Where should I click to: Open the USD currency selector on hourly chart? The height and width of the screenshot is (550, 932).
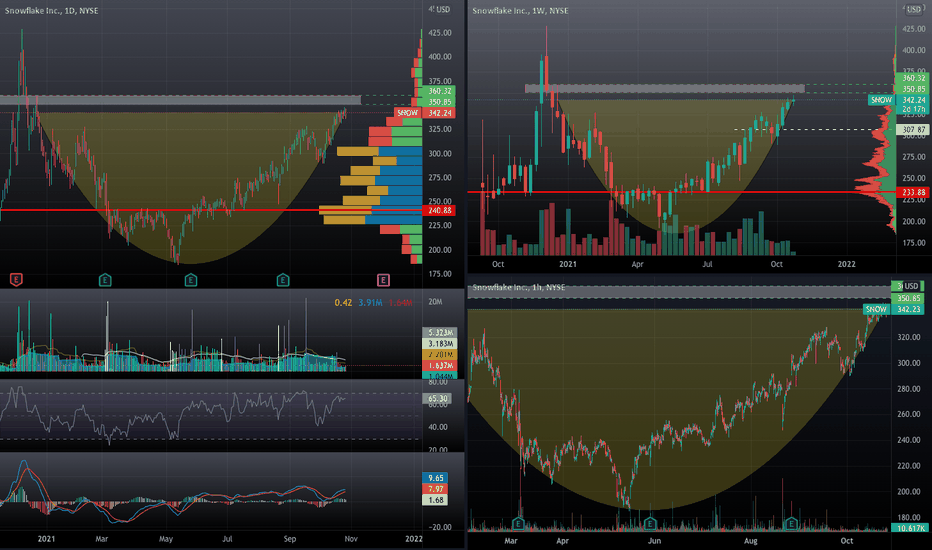pos(911,287)
